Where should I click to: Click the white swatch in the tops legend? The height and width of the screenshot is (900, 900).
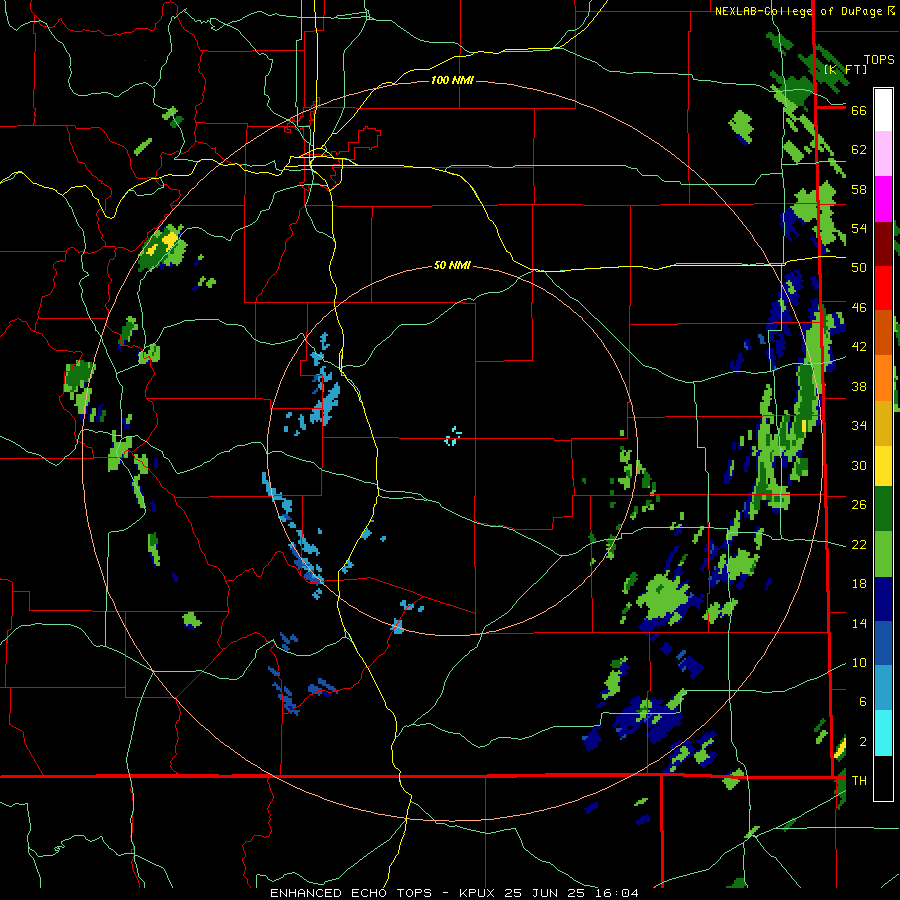point(883,110)
